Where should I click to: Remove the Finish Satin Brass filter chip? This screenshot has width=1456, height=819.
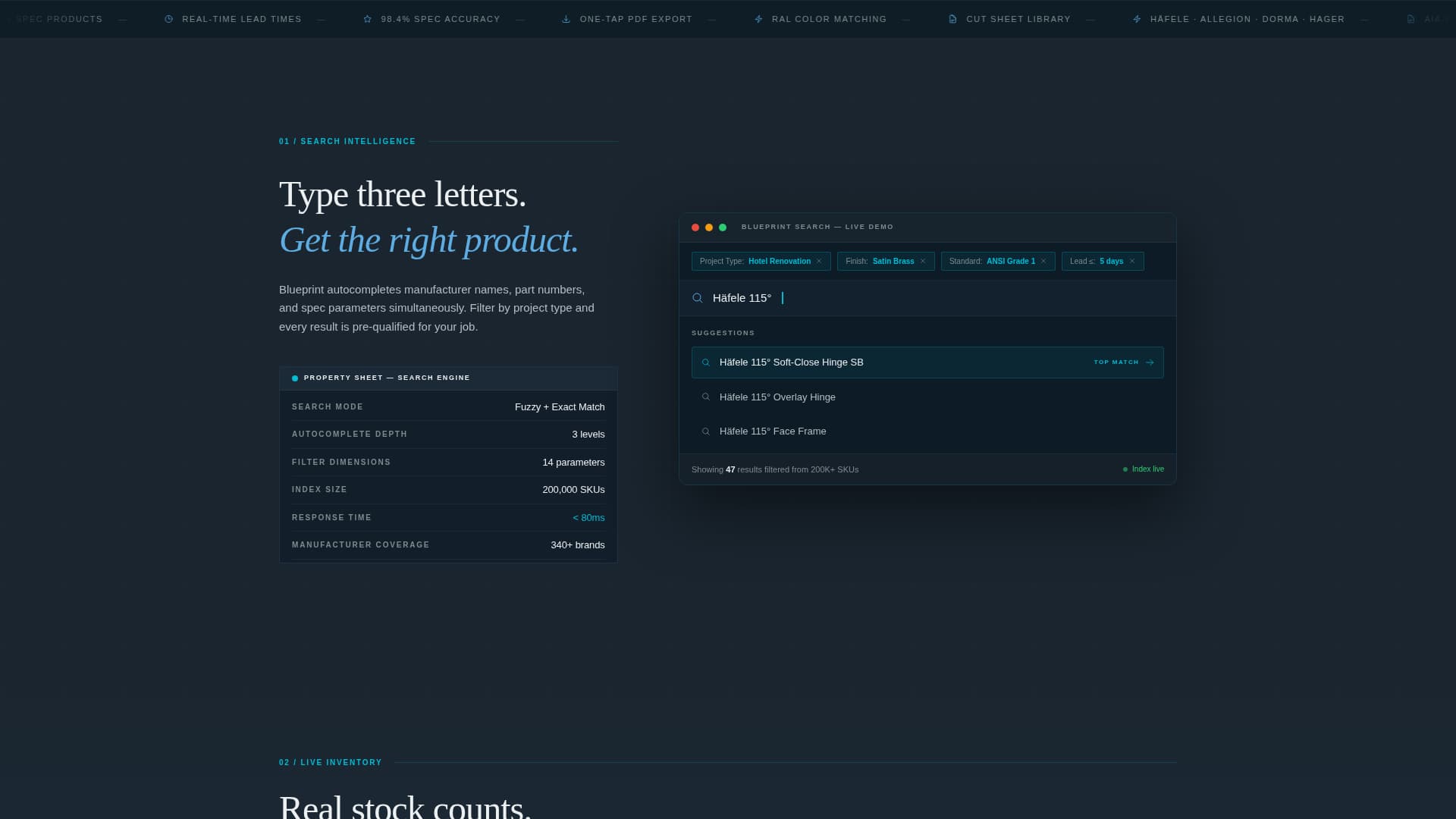click(923, 262)
